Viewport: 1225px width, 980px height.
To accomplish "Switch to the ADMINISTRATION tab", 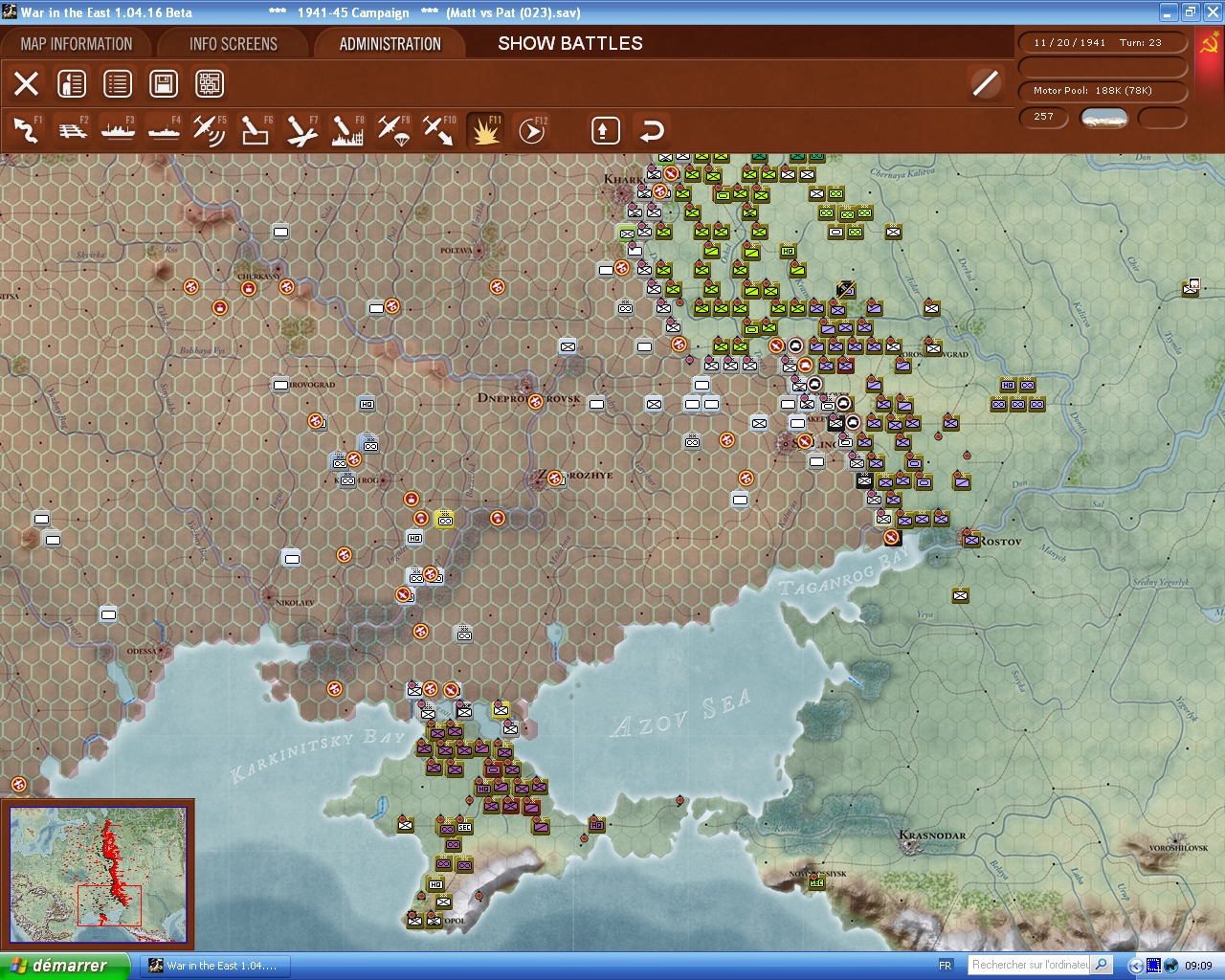I will [390, 44].
